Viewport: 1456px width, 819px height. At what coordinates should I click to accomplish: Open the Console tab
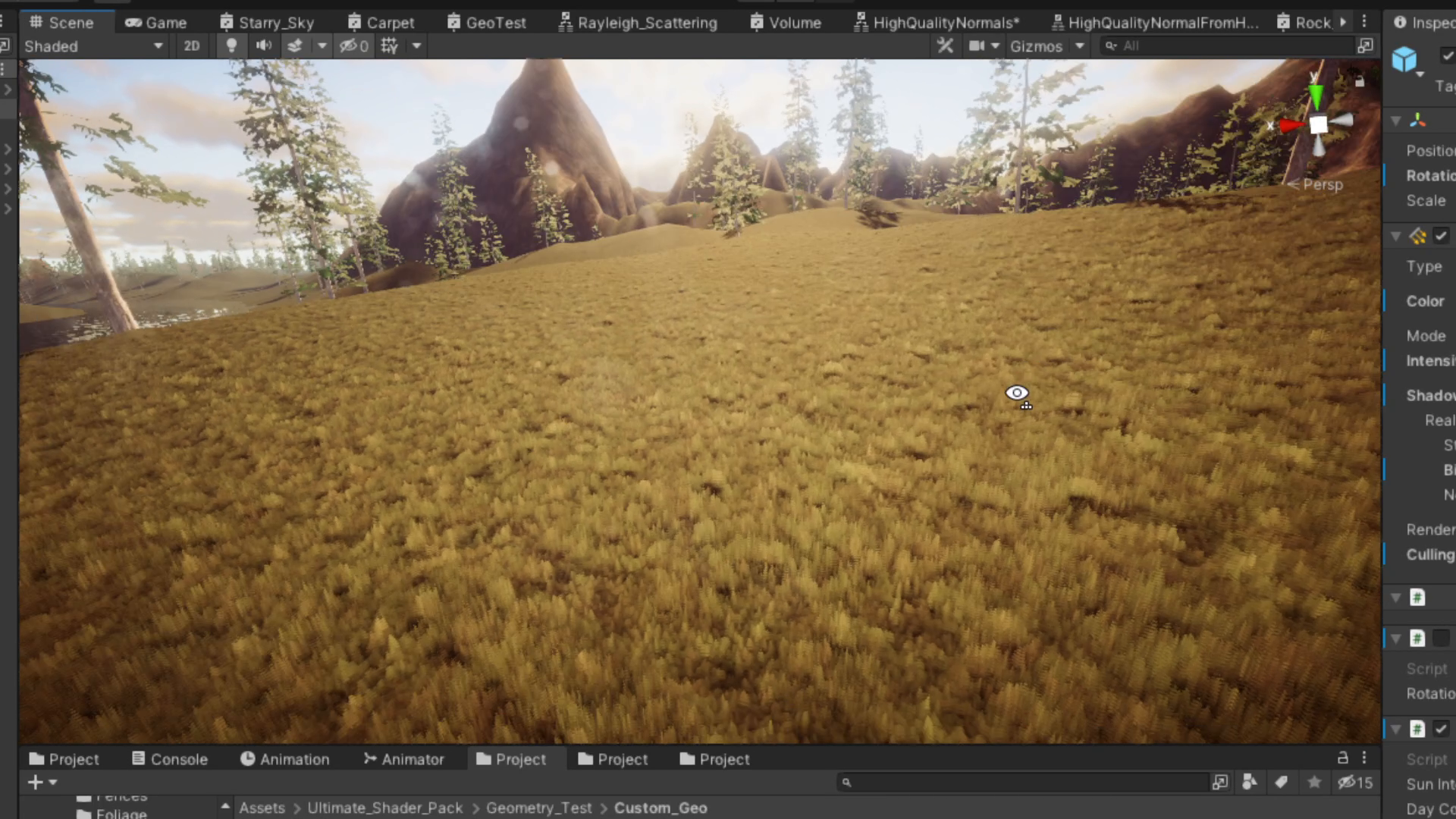click(169, 759)
